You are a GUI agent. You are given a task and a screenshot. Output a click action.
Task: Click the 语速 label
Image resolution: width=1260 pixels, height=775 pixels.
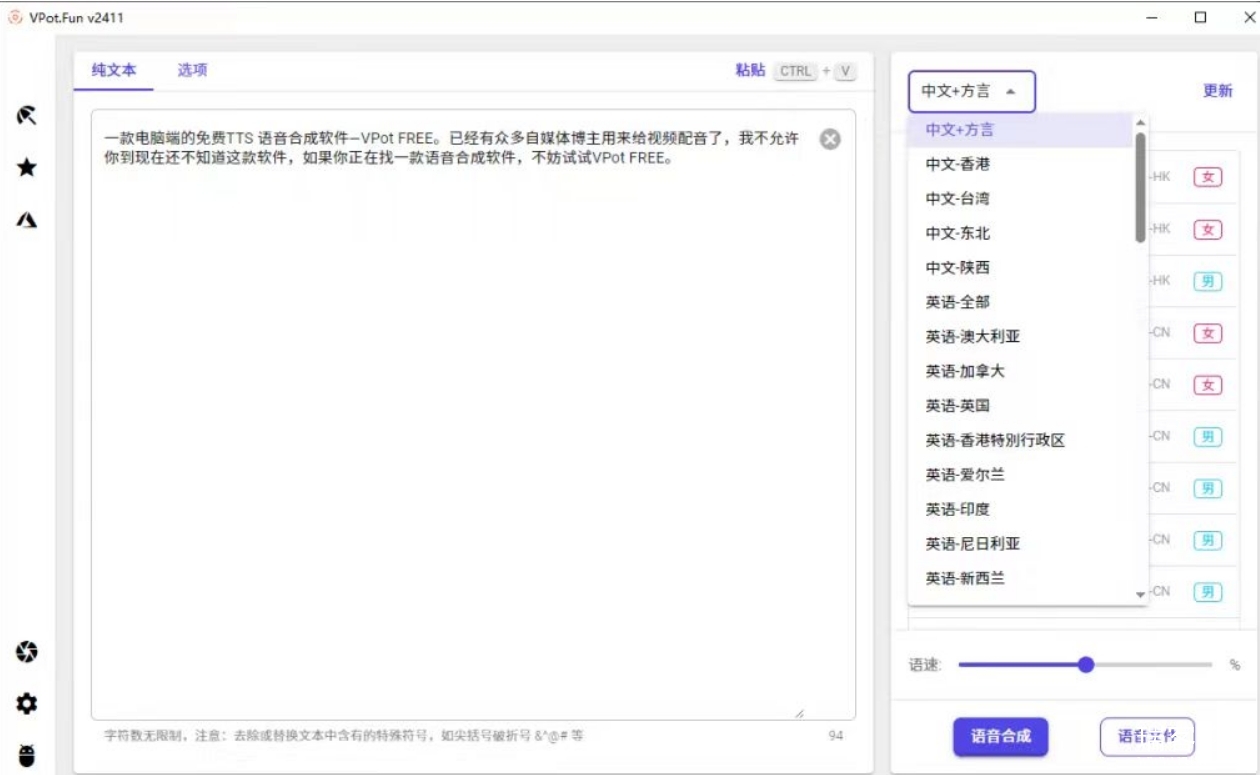tap(925, 665)
